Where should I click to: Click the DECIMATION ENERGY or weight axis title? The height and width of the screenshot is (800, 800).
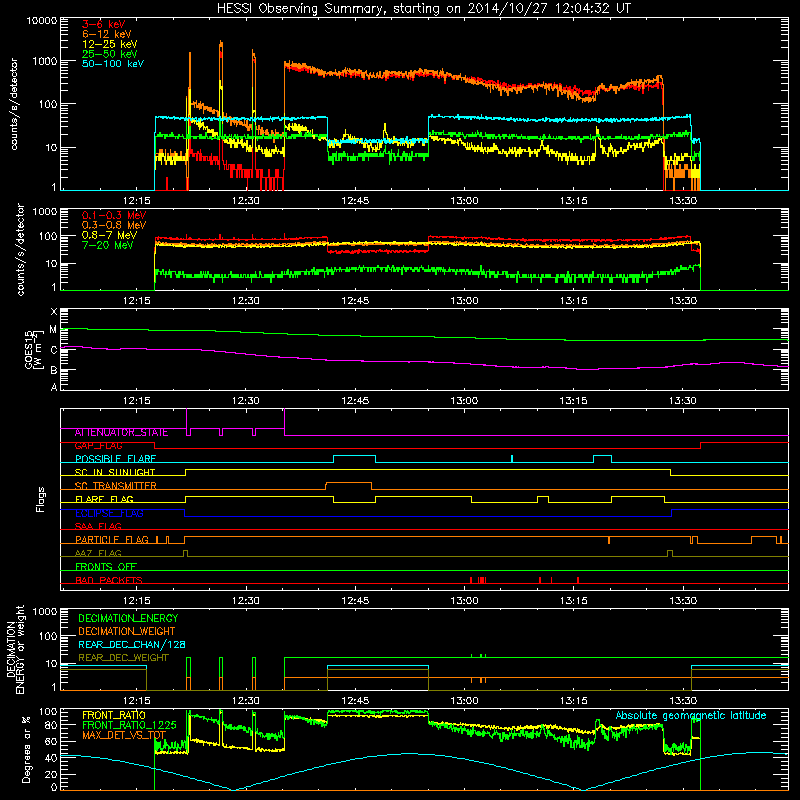(x=15, y=649)
